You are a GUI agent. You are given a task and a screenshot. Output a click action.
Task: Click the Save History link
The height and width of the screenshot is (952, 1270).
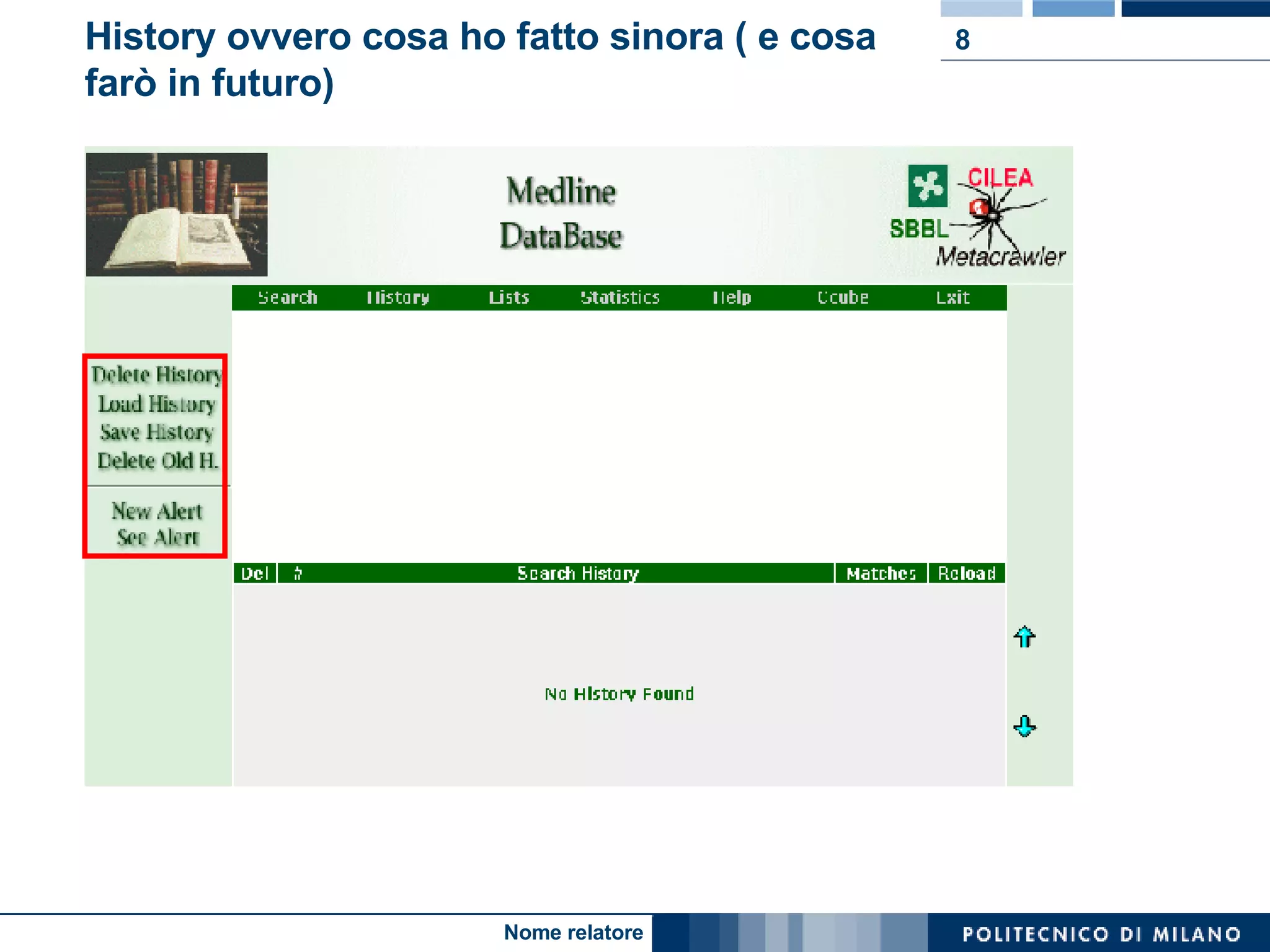point(157,432)
